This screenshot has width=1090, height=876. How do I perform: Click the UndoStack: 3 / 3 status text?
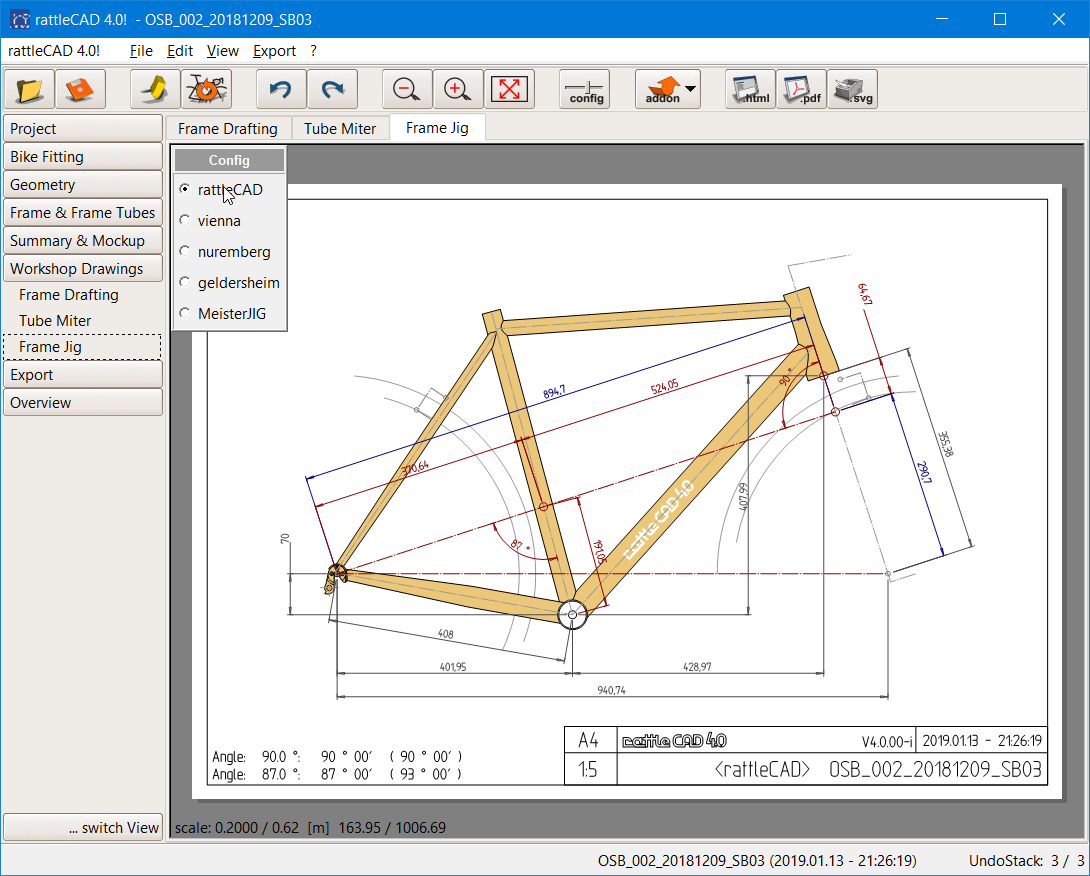point(1027,861)
